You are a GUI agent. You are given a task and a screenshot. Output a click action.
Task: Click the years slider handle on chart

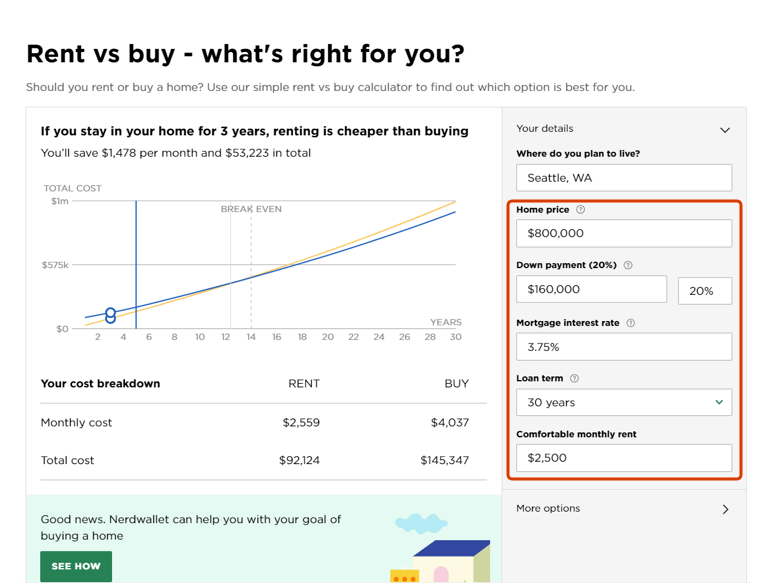point(110,316)
